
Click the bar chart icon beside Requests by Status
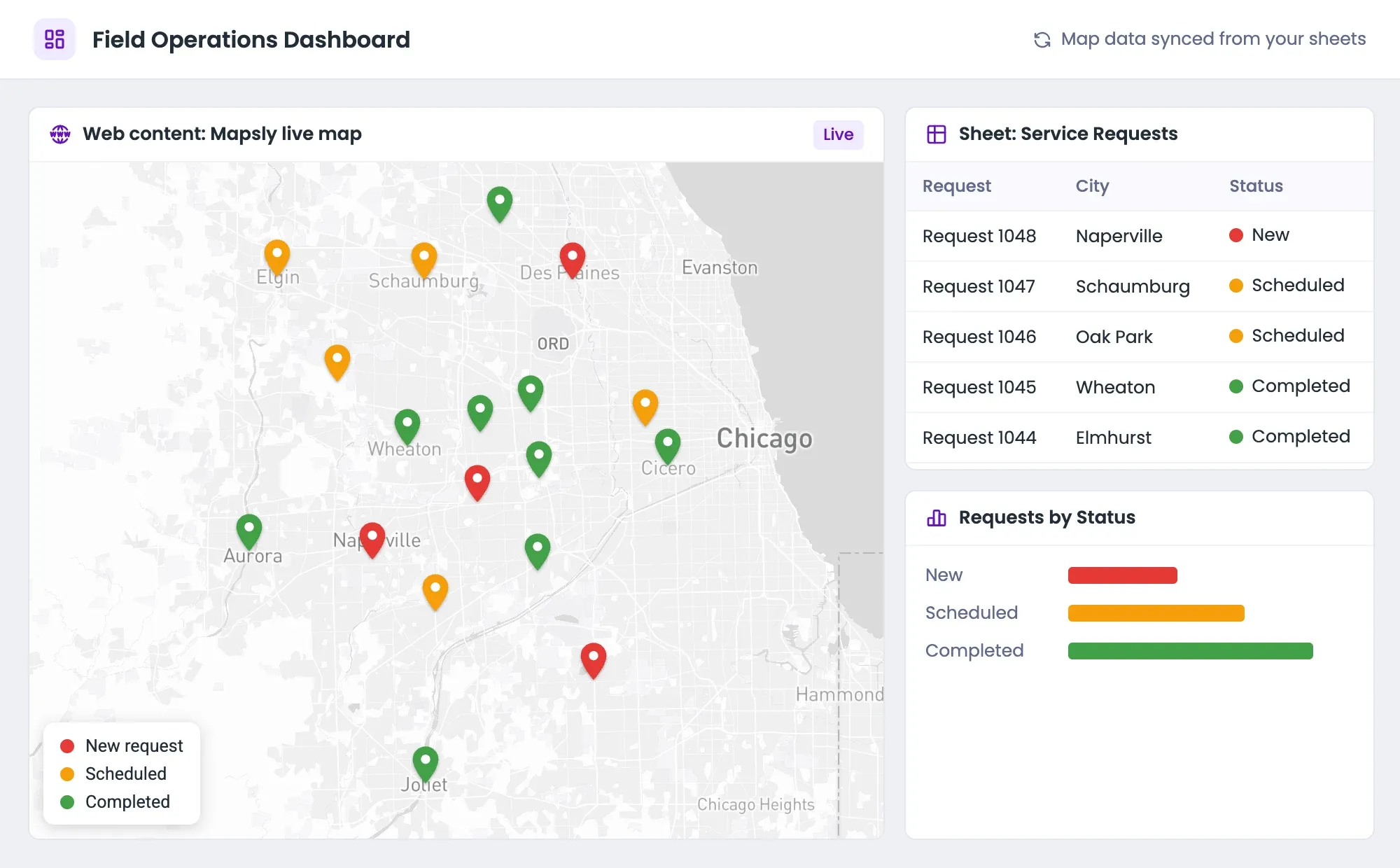click(937, 517)
